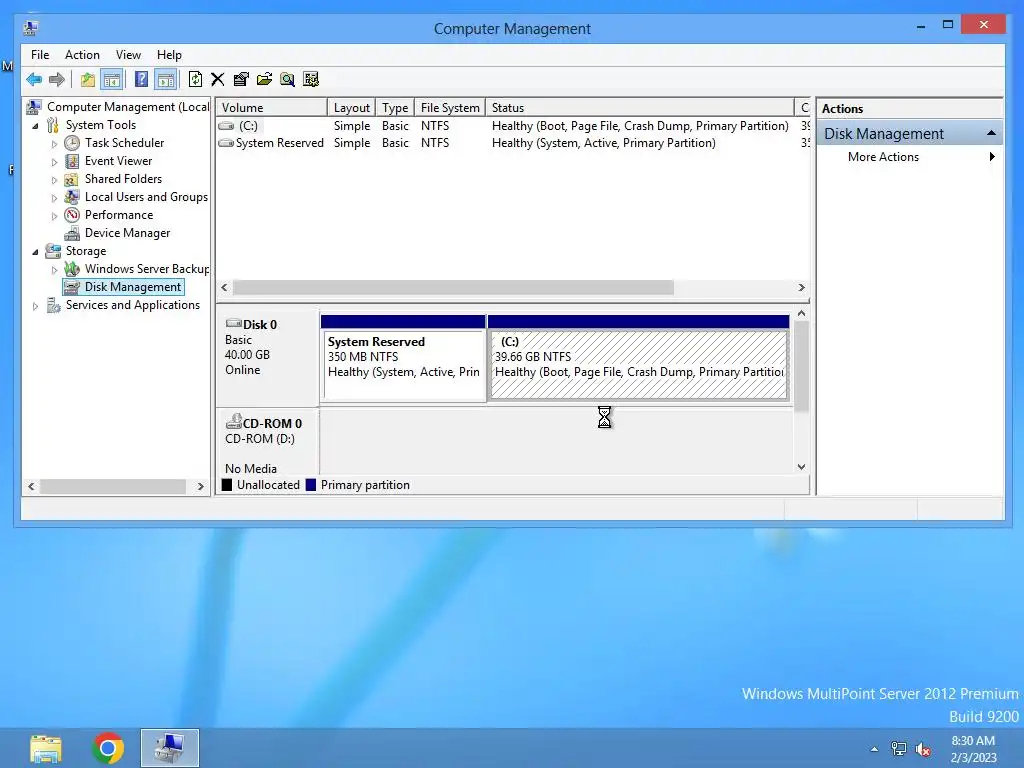Click the Computer Management taskbar button

(x=170, y=748)
